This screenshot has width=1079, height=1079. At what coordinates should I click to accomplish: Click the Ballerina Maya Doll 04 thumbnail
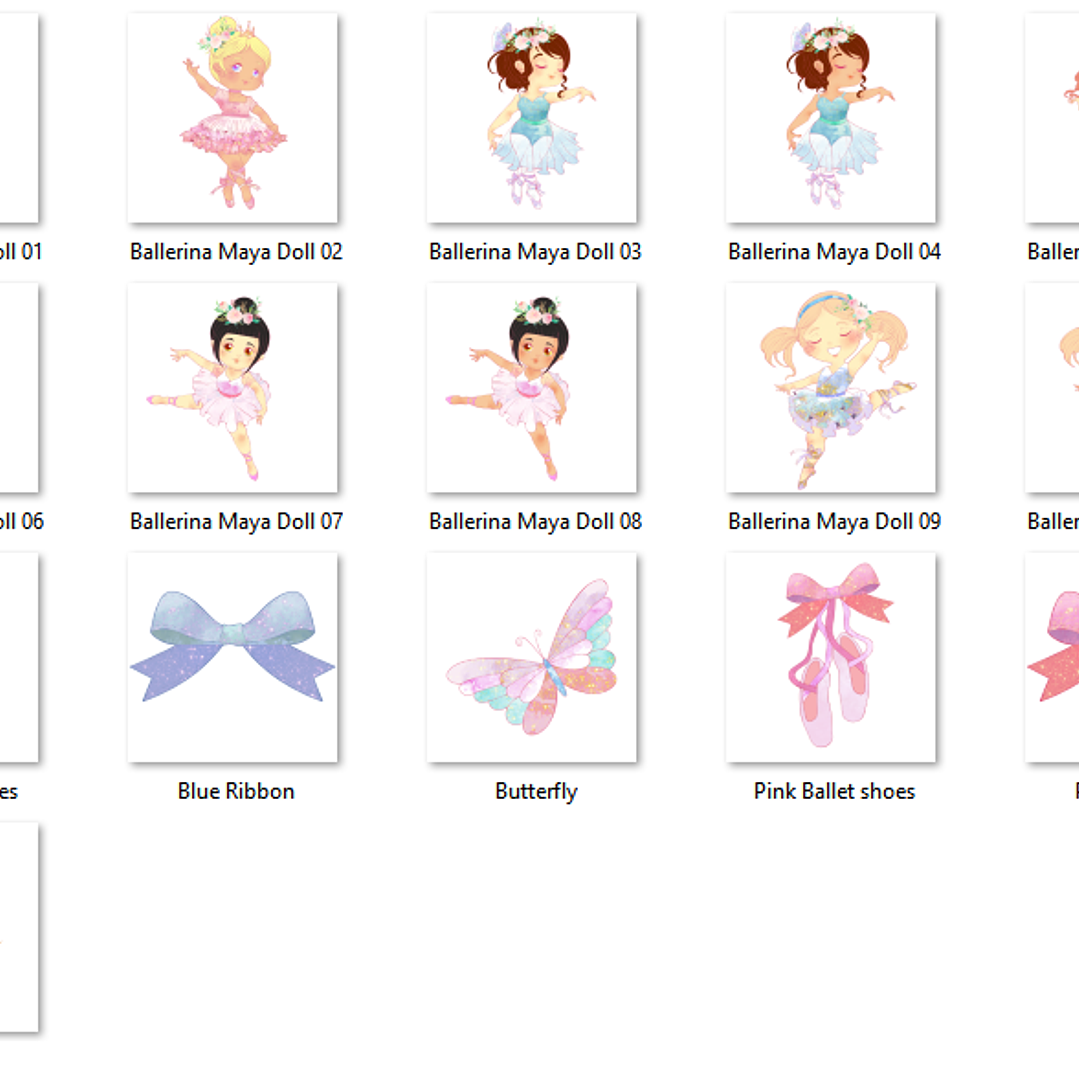830,118
